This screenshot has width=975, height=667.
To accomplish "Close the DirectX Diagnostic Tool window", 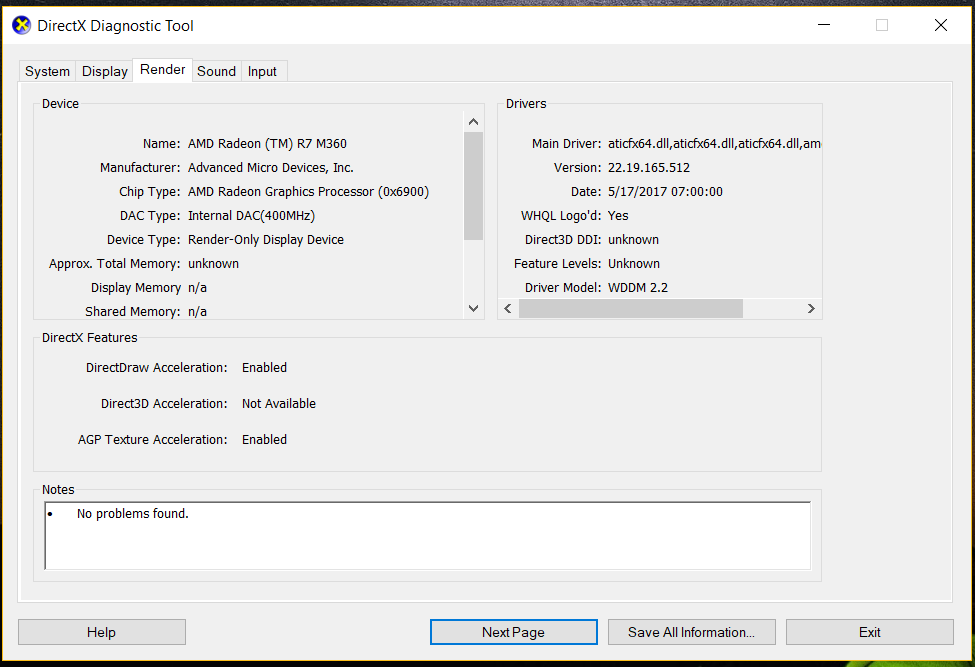I will (x=941, y=25).
